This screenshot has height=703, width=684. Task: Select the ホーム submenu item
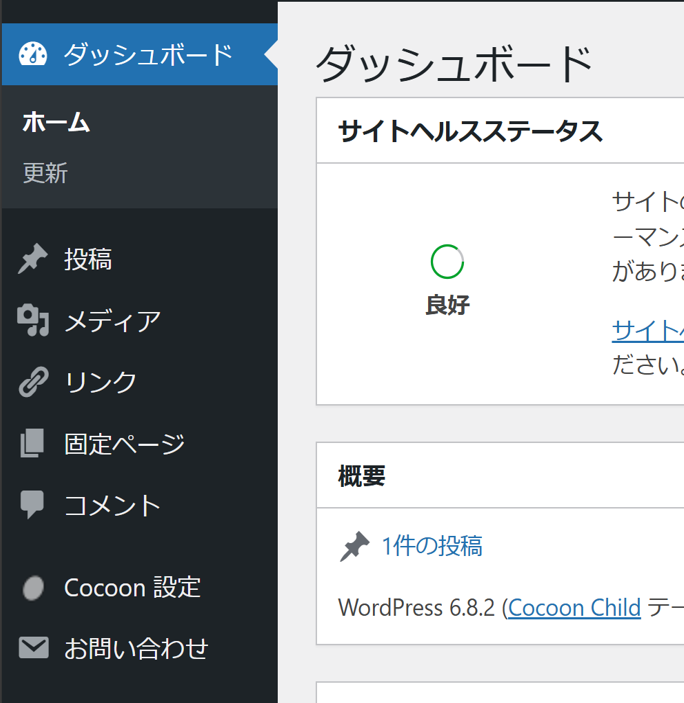[56, 123]
